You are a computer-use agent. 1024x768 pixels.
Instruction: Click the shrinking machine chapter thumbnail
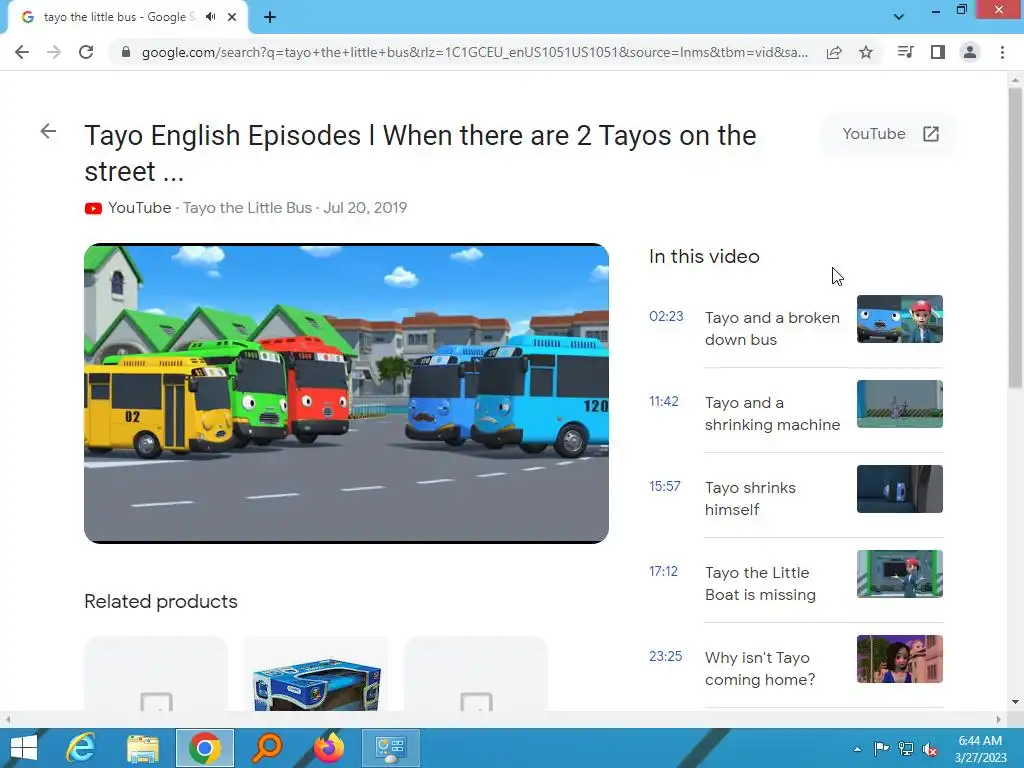point(899,404)
